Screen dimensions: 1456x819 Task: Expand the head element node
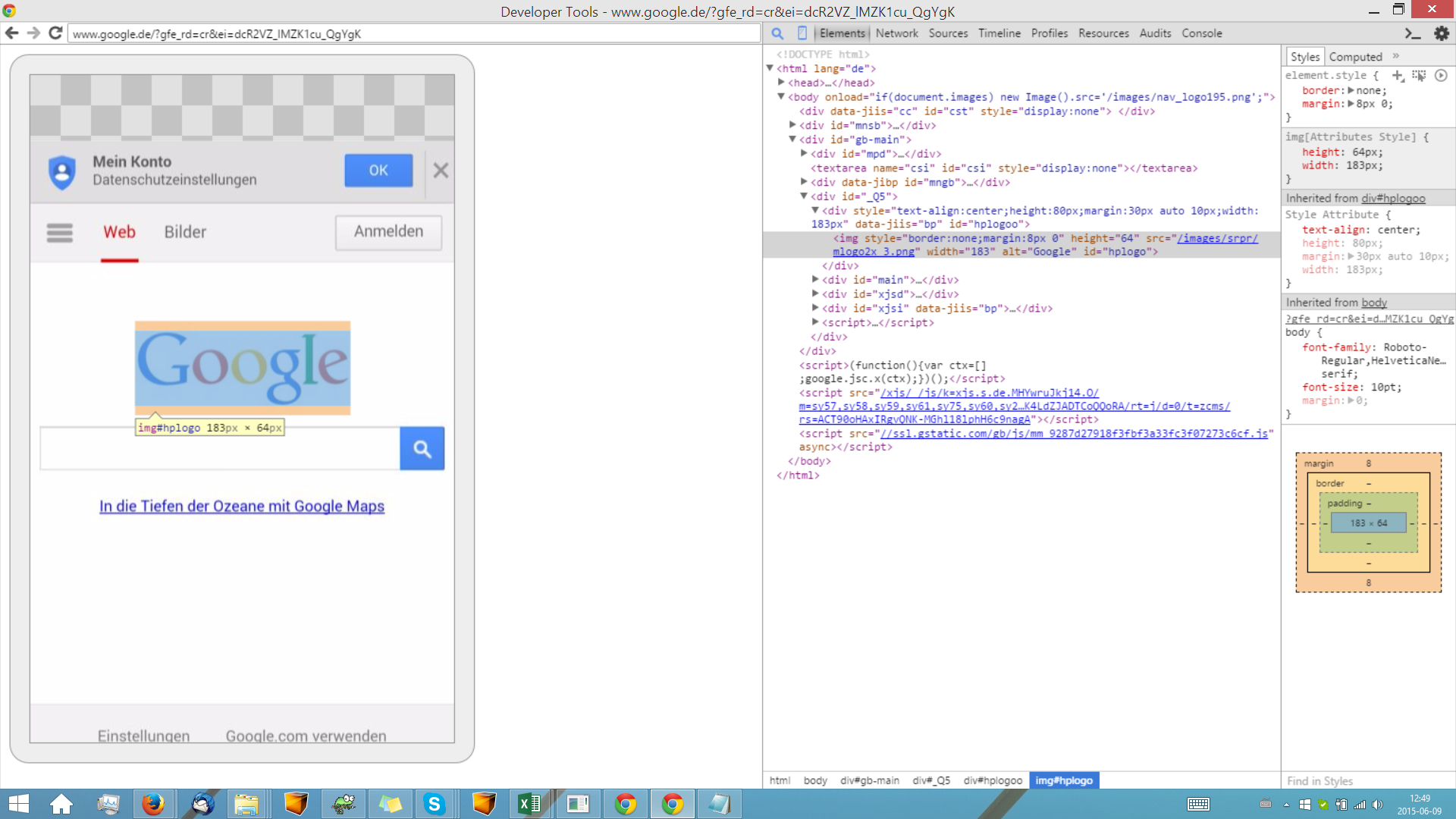click(781, 82)
